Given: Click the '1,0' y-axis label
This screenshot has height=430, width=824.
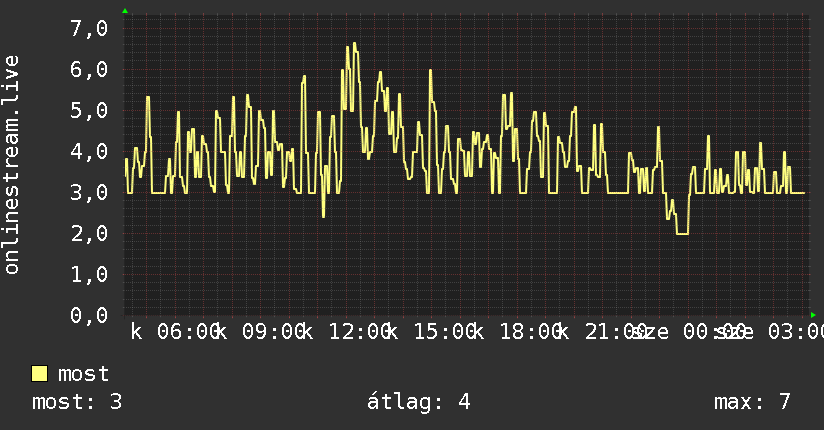Looking at the screenshot, I should click(89, 274).
